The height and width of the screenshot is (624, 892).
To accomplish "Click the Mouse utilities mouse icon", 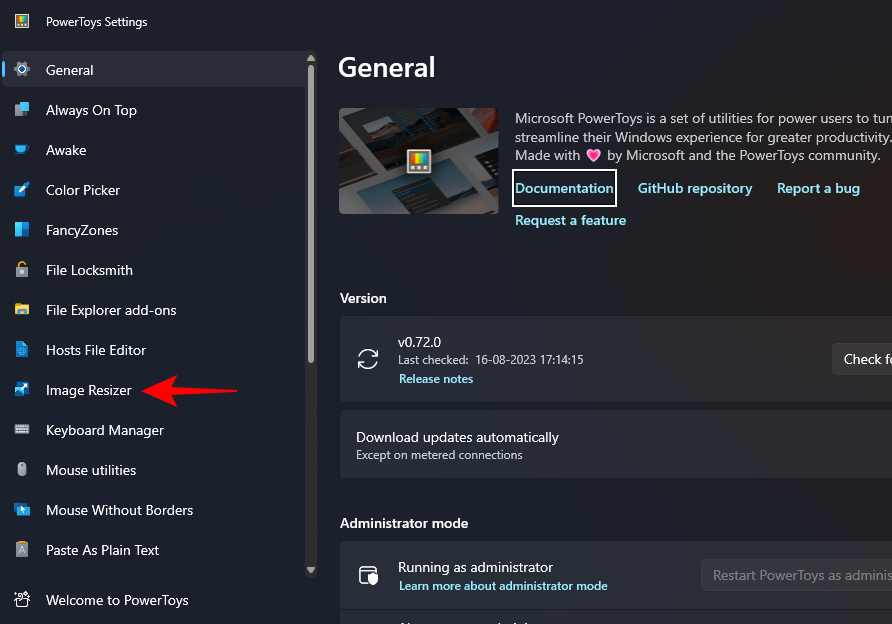I will pyautogui.click(x=22, y=470).
